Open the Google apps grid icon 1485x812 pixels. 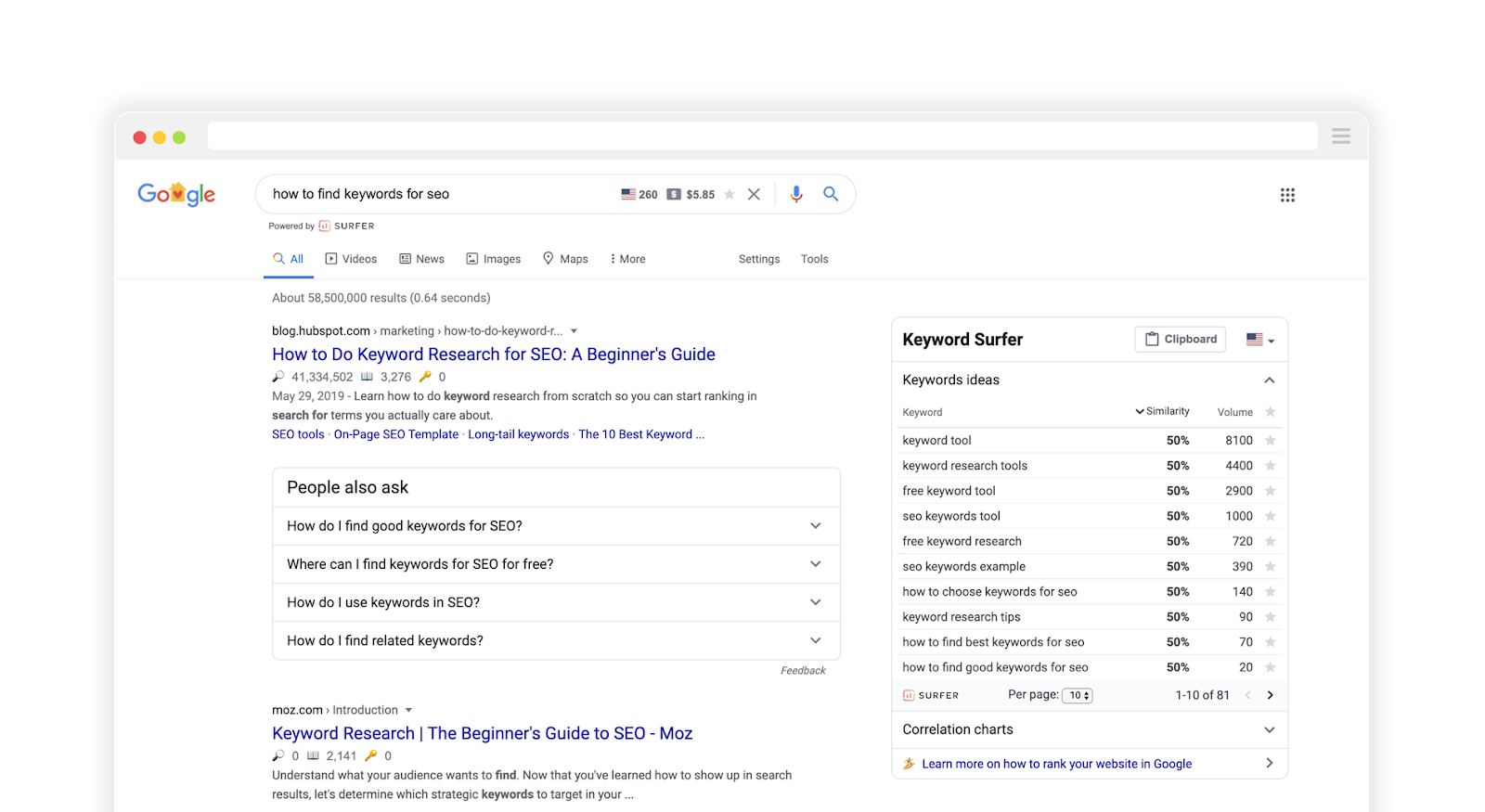1287,195
